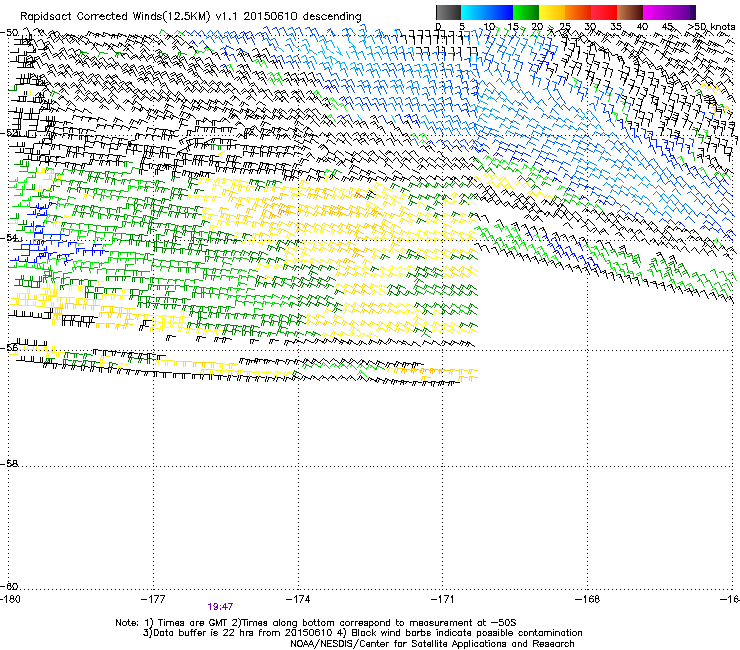Screen dimensions: 740x650
Task: Click the purple "19:47" pass time stamp
Action: click(220, 607)
